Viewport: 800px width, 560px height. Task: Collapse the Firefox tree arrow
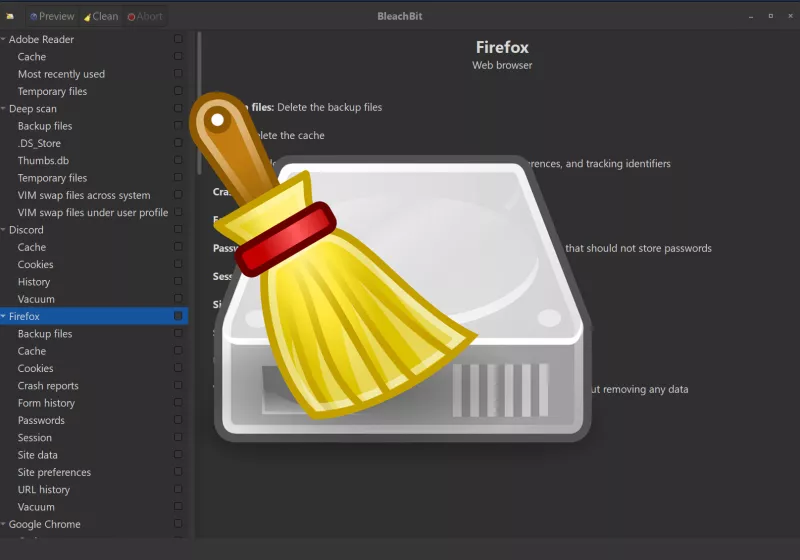coord(4,317)
